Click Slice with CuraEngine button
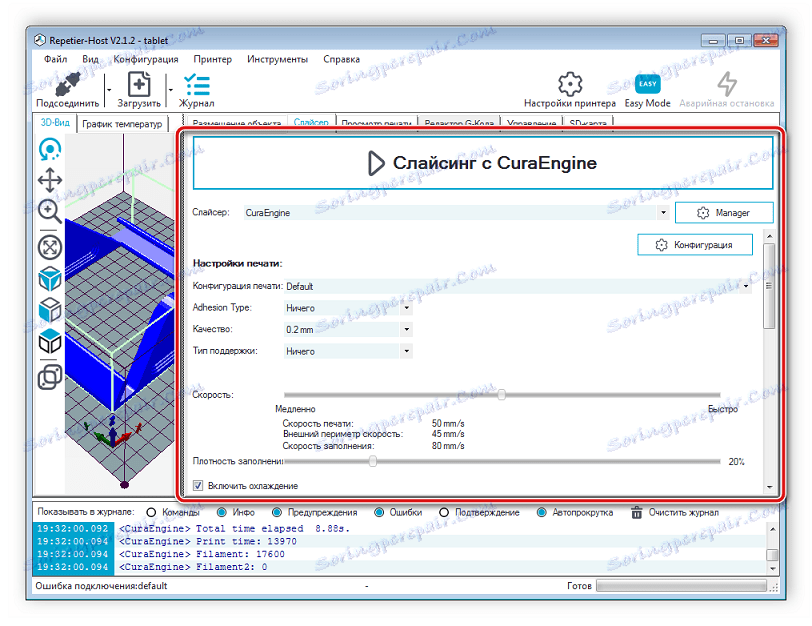Image resolution: width=812 pixels, height=626 pixels. (x=483, y=163)
